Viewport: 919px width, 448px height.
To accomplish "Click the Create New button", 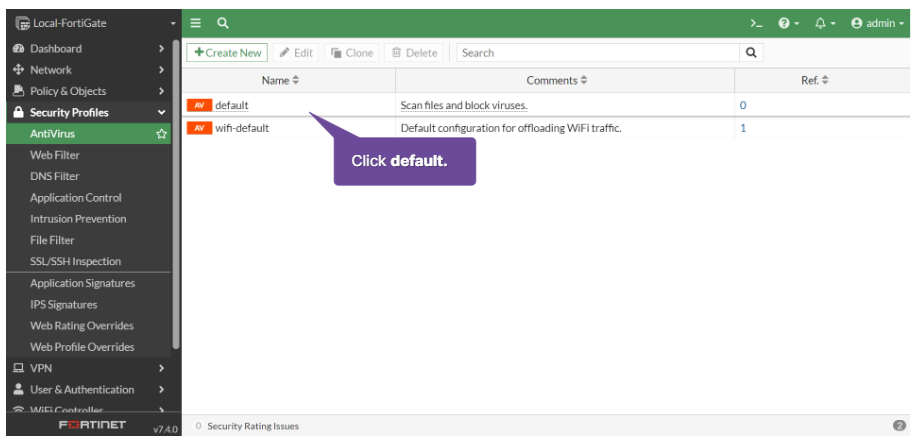I will [x=227, y=53].
